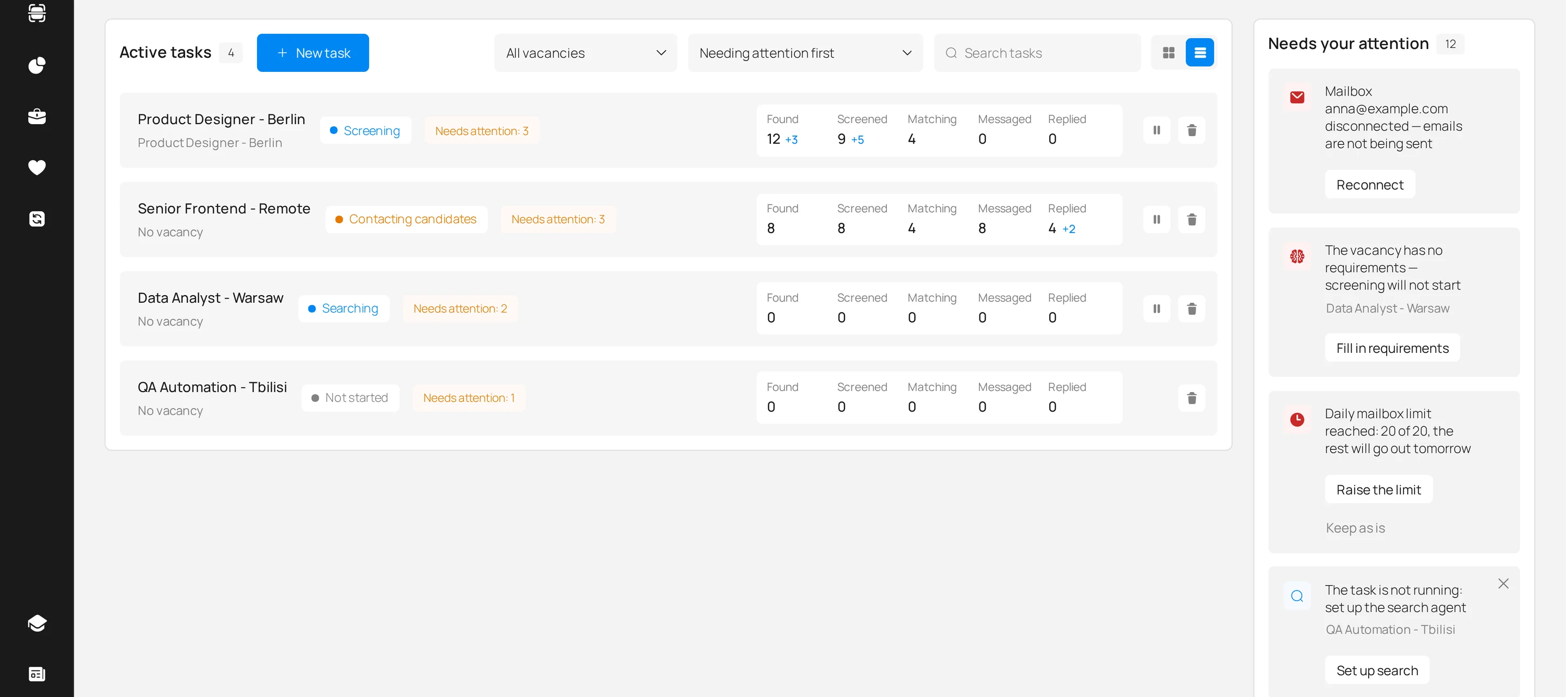Open the sync refresh sidebar icon
Image resolution: width=1568 pixels, height=697 pixels.
37,219
